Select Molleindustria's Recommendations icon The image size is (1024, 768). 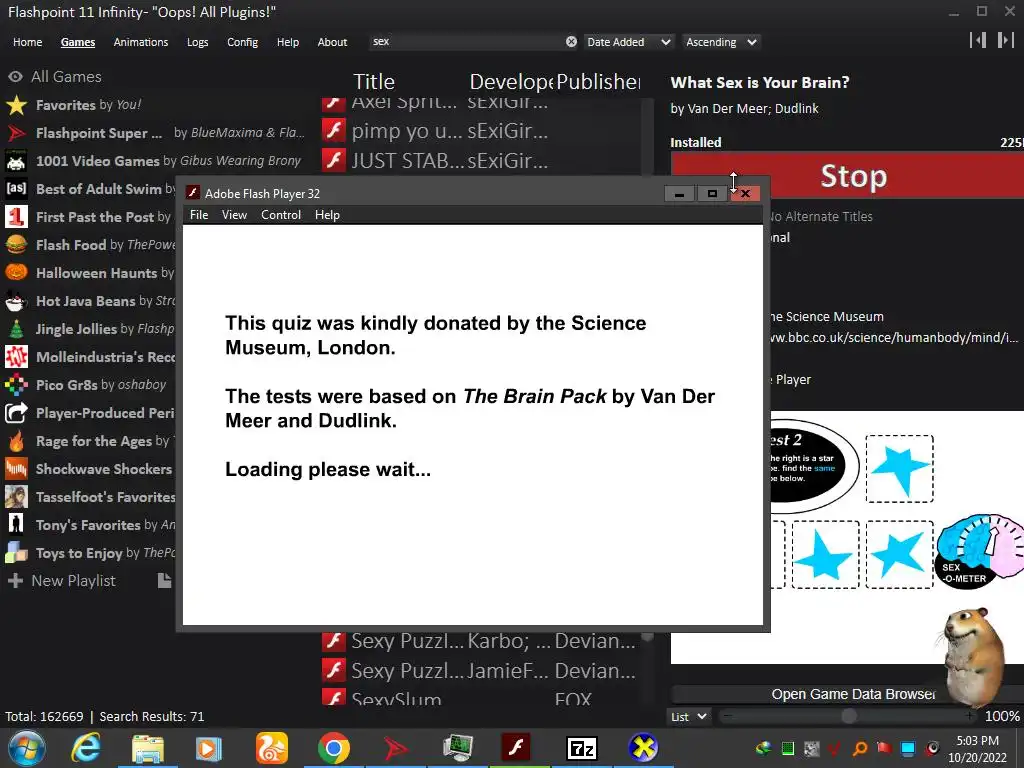coord(16,357)
